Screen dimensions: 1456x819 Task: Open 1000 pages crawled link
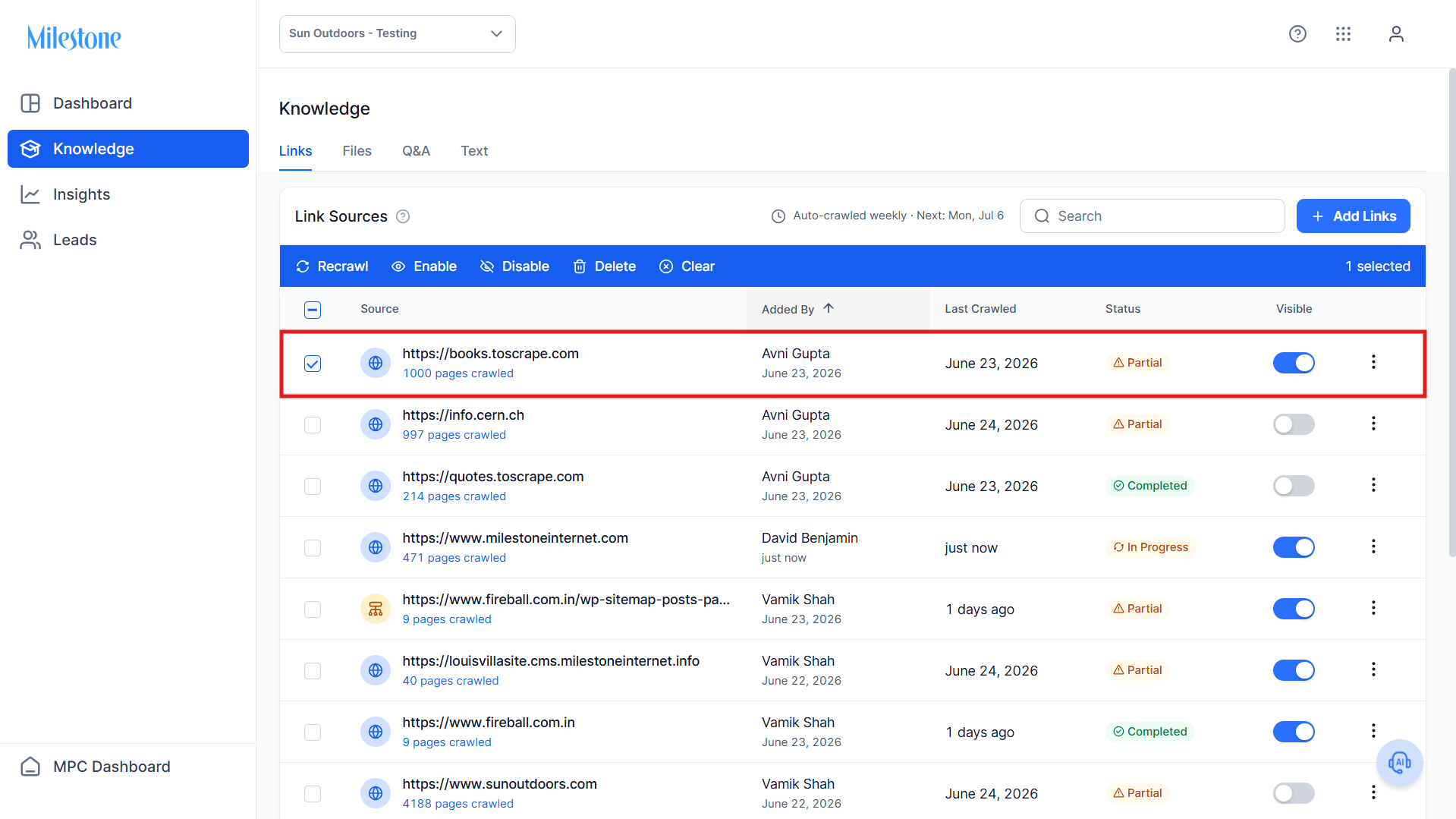pyautogui.click(x=458, y=373)
